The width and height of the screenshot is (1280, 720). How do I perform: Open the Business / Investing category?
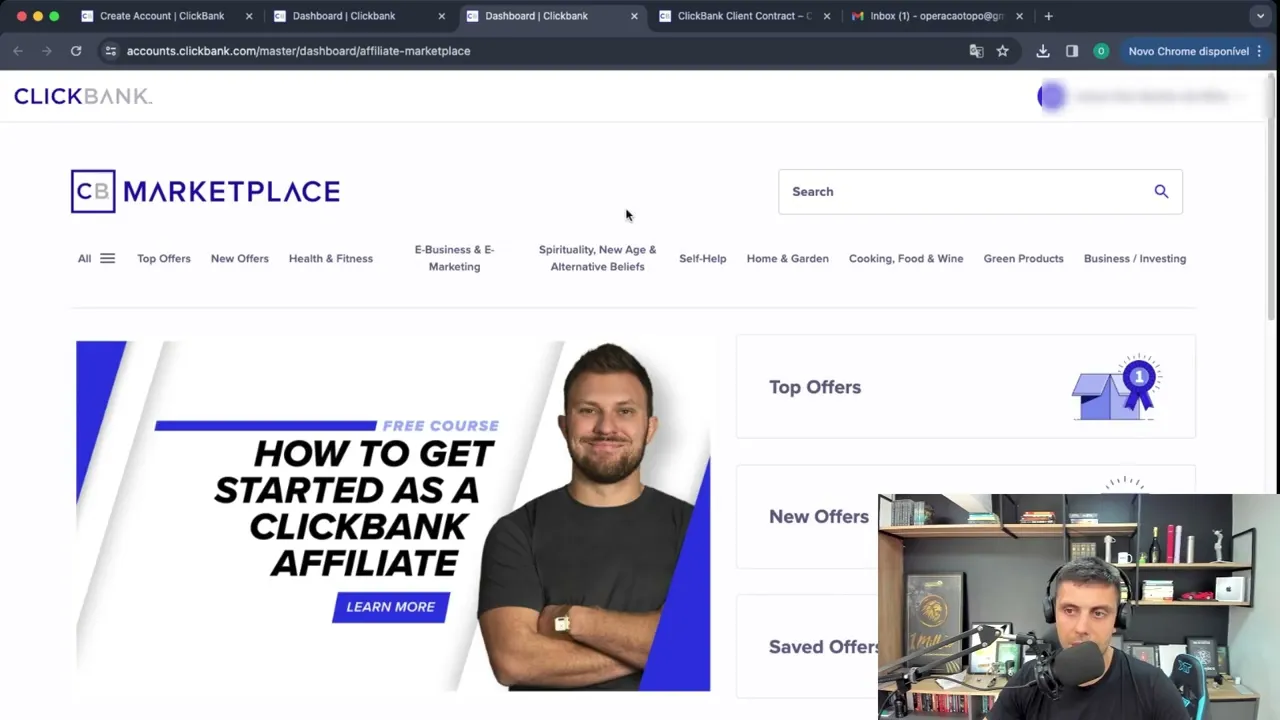[x=1135, y=258]
